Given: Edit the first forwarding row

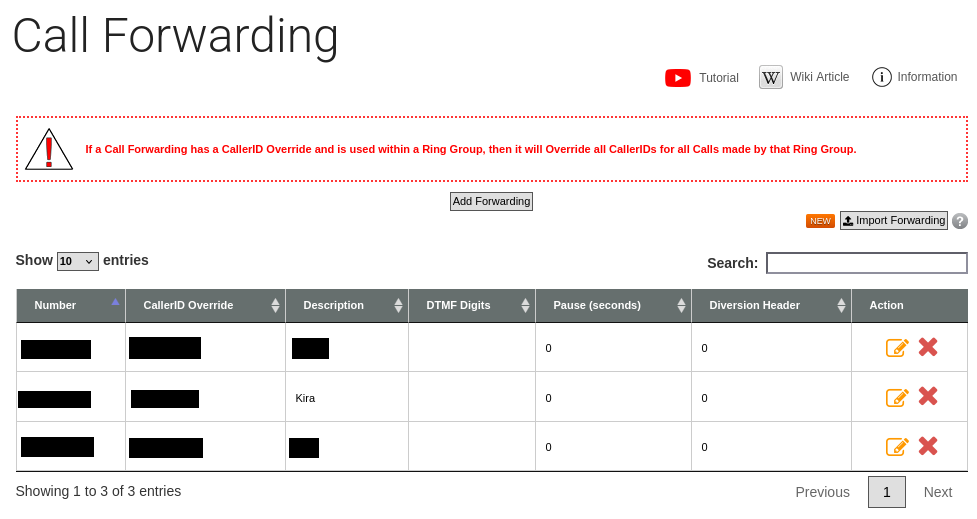Looking at the screenshot, I should tap(897, 347).
